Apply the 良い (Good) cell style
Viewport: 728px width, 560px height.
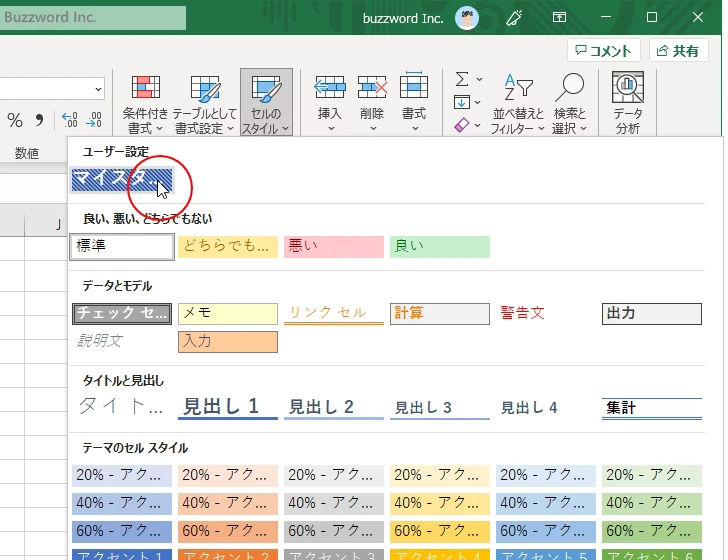click(440, 247)
